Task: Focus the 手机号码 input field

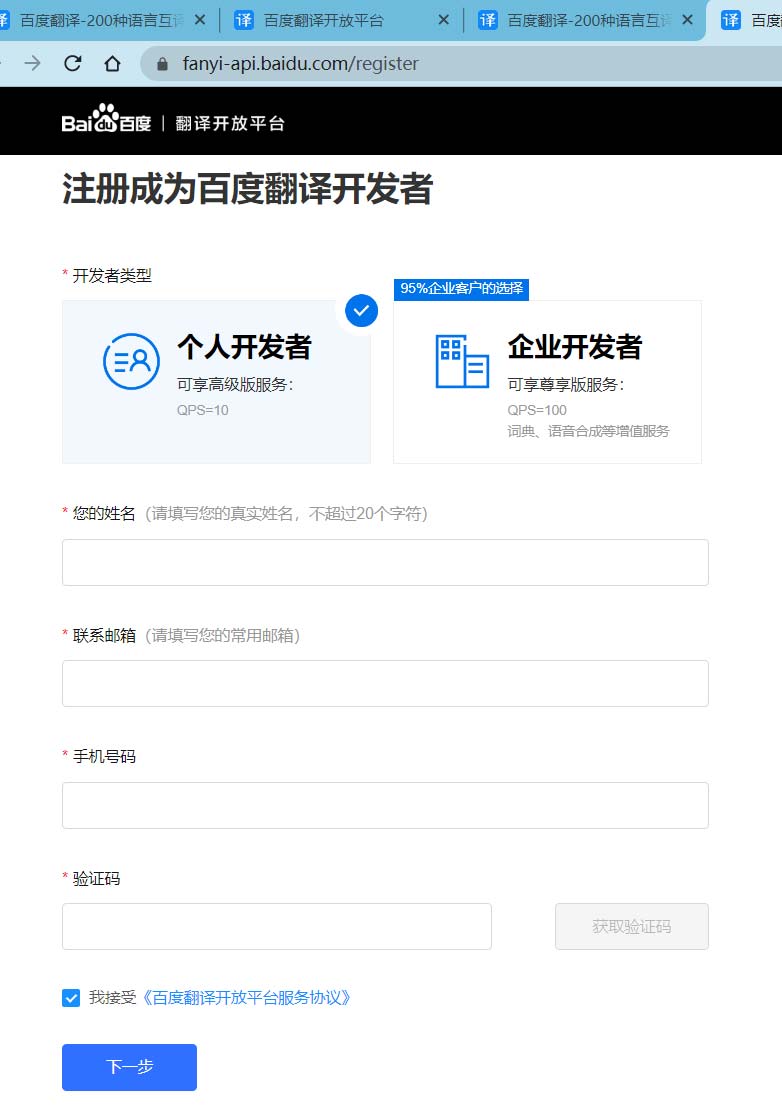Action: 385,805
